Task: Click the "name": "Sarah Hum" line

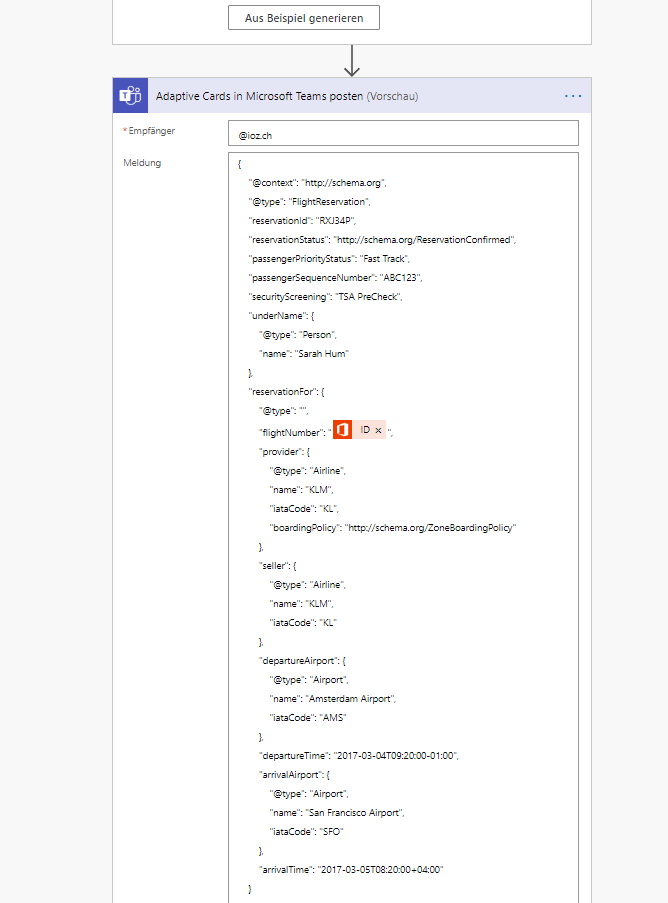Action: click(x=304, y=354)
